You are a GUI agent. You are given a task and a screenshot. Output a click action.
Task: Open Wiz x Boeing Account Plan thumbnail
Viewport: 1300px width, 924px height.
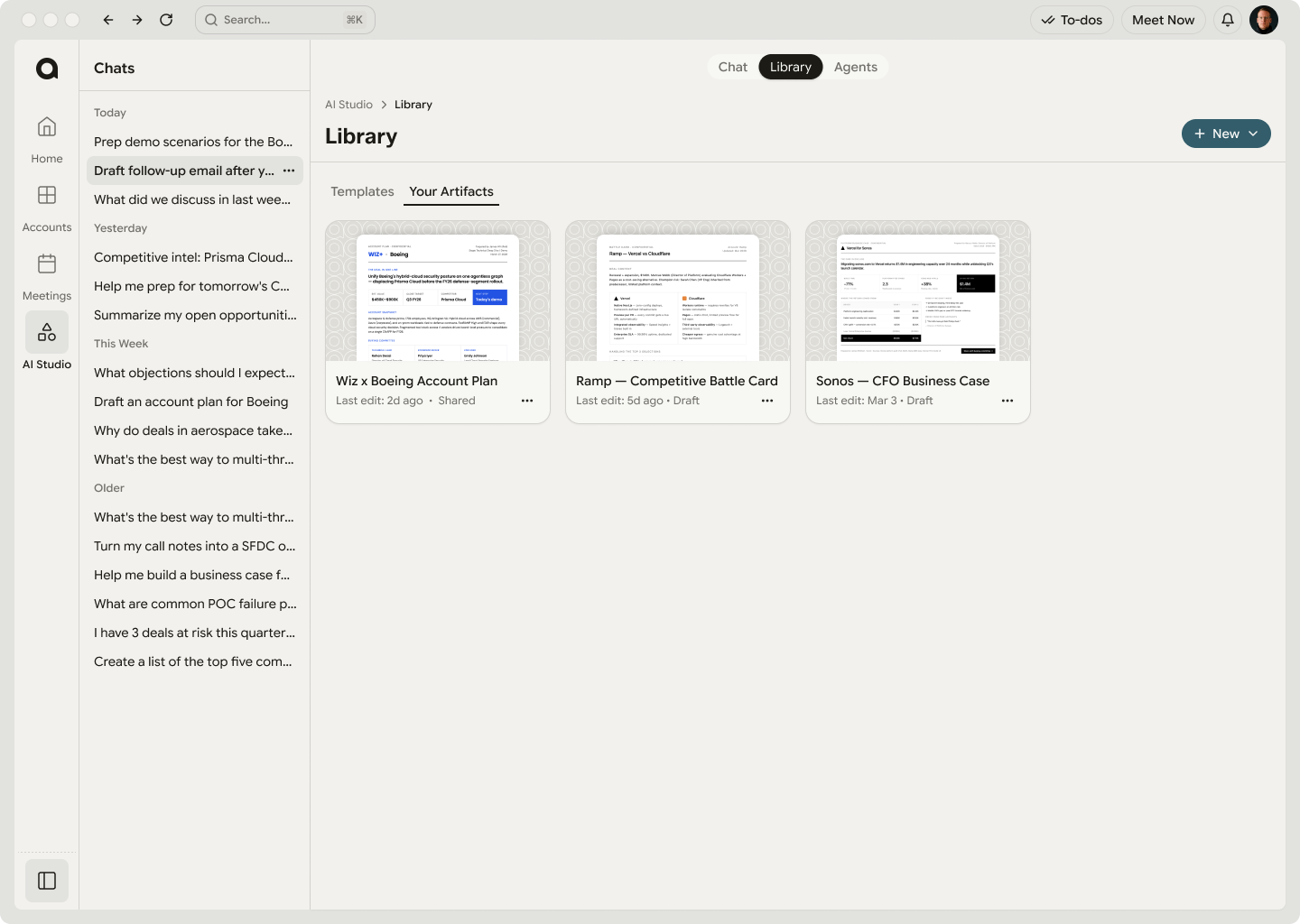(438, 291)
